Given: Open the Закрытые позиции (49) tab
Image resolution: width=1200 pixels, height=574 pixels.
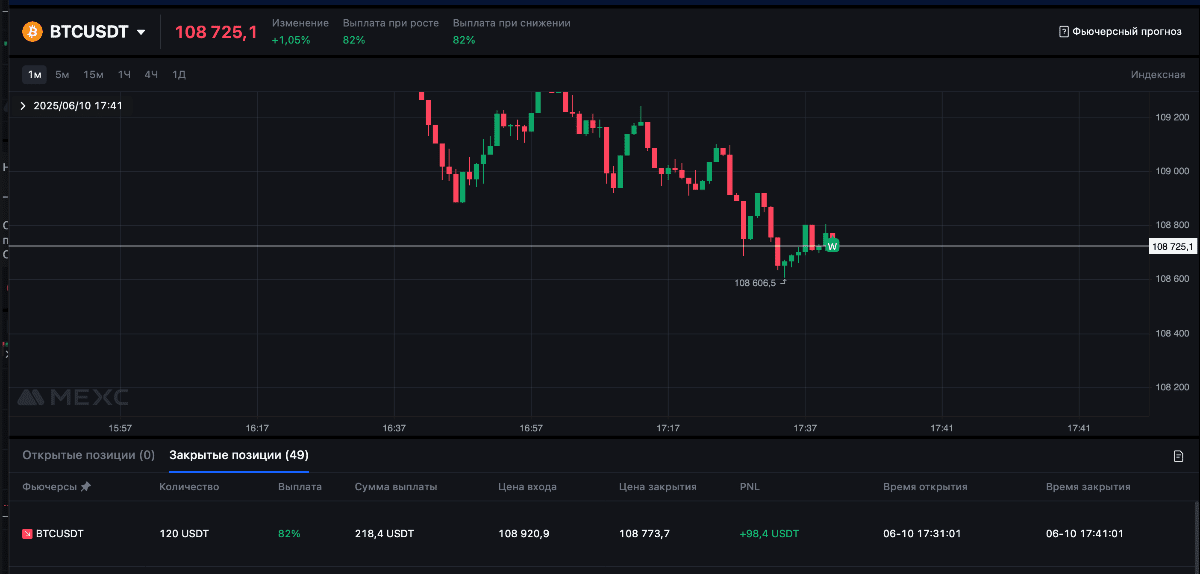Looking at the screenshot, I should (x=239, y=455).
